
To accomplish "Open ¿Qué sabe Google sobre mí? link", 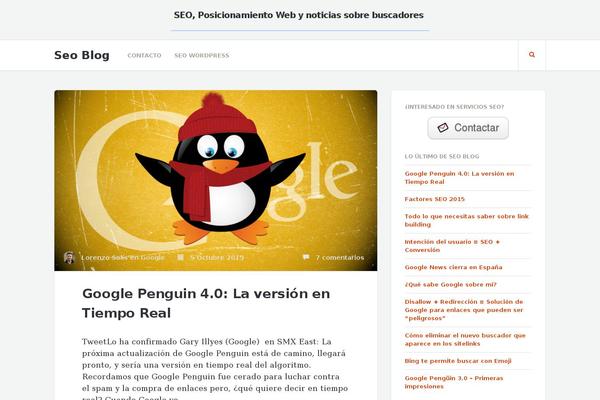I will [450, 284].
